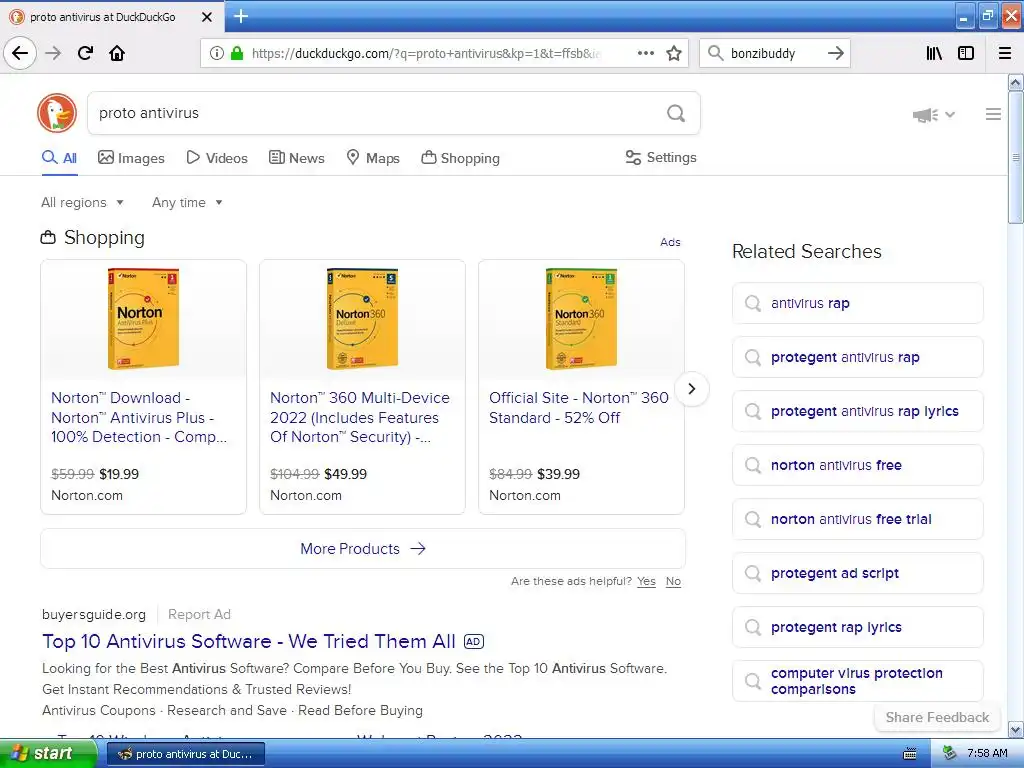The width and height of the screenshot is (1024, 768).
Task: Switch to Maps results tab
Action: 373,158
